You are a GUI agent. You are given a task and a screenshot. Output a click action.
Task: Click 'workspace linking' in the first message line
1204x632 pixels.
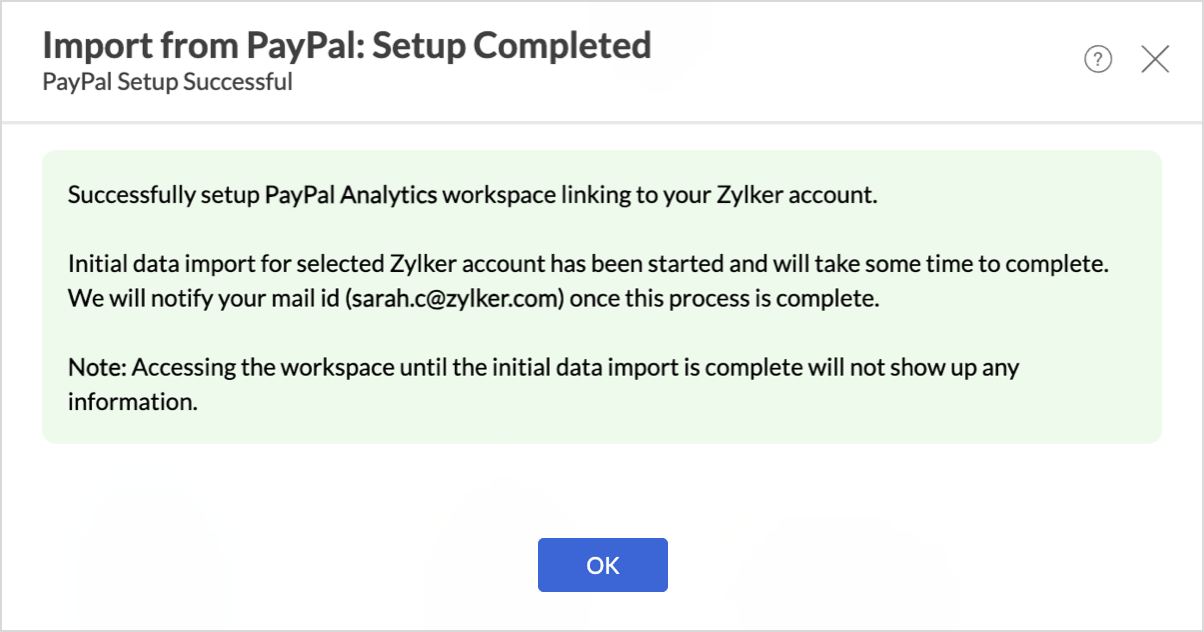point(529,195)
